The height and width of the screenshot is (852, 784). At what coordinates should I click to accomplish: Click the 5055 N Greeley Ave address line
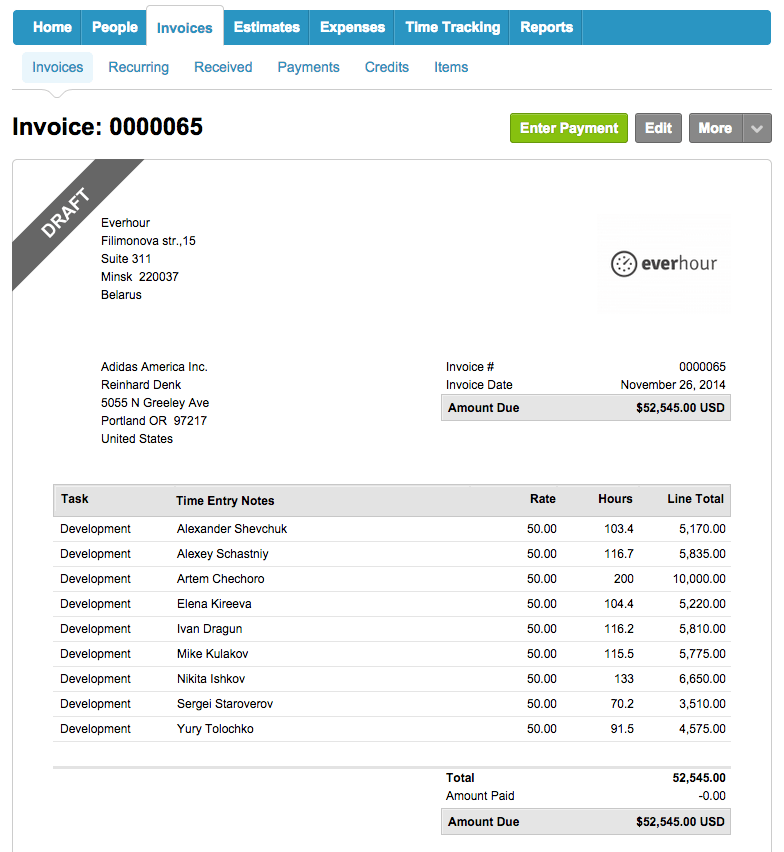pos(155,403)
